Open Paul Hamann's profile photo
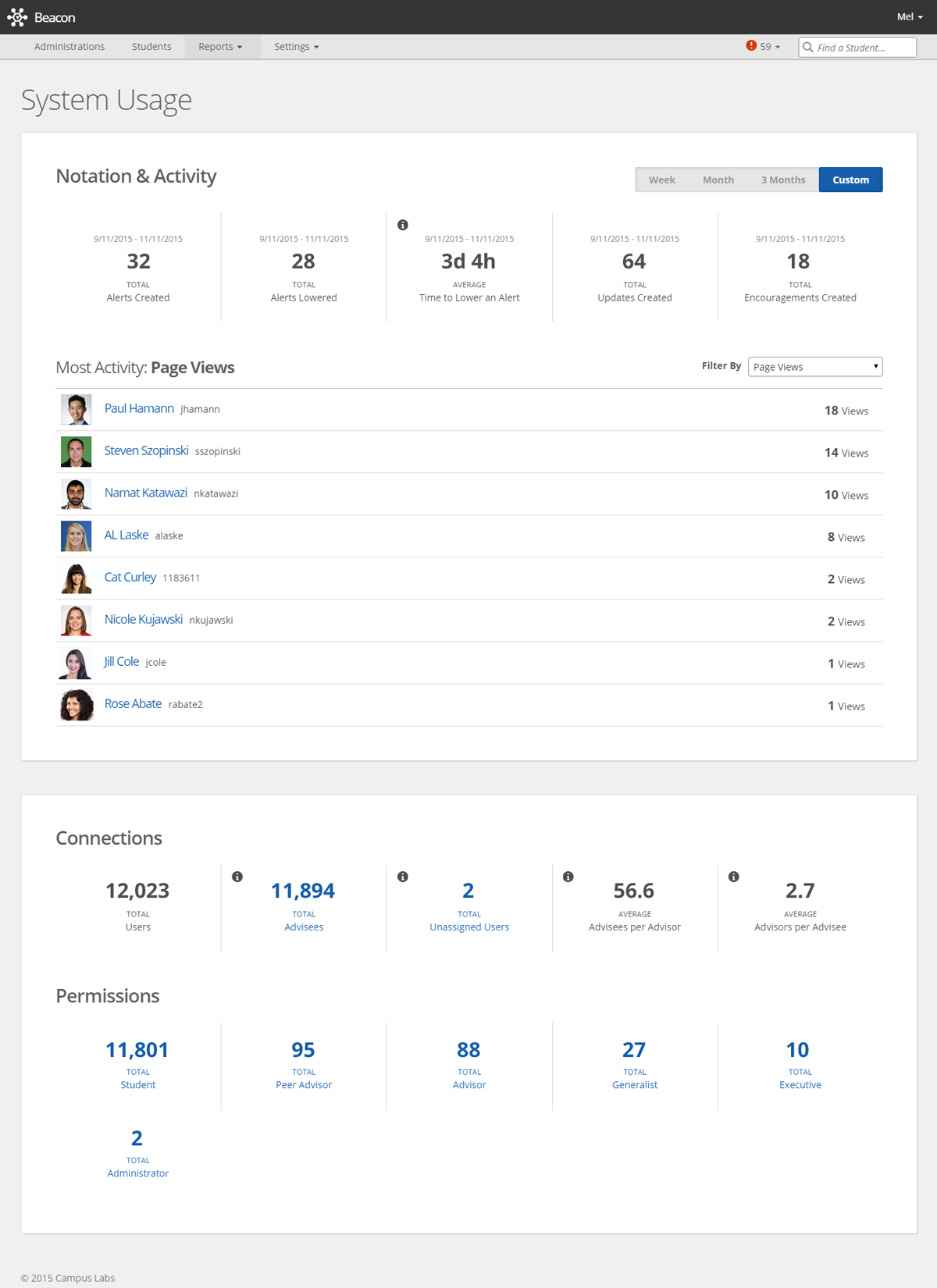This screenshot has width=937, height=1288. [x=77, y=410]
